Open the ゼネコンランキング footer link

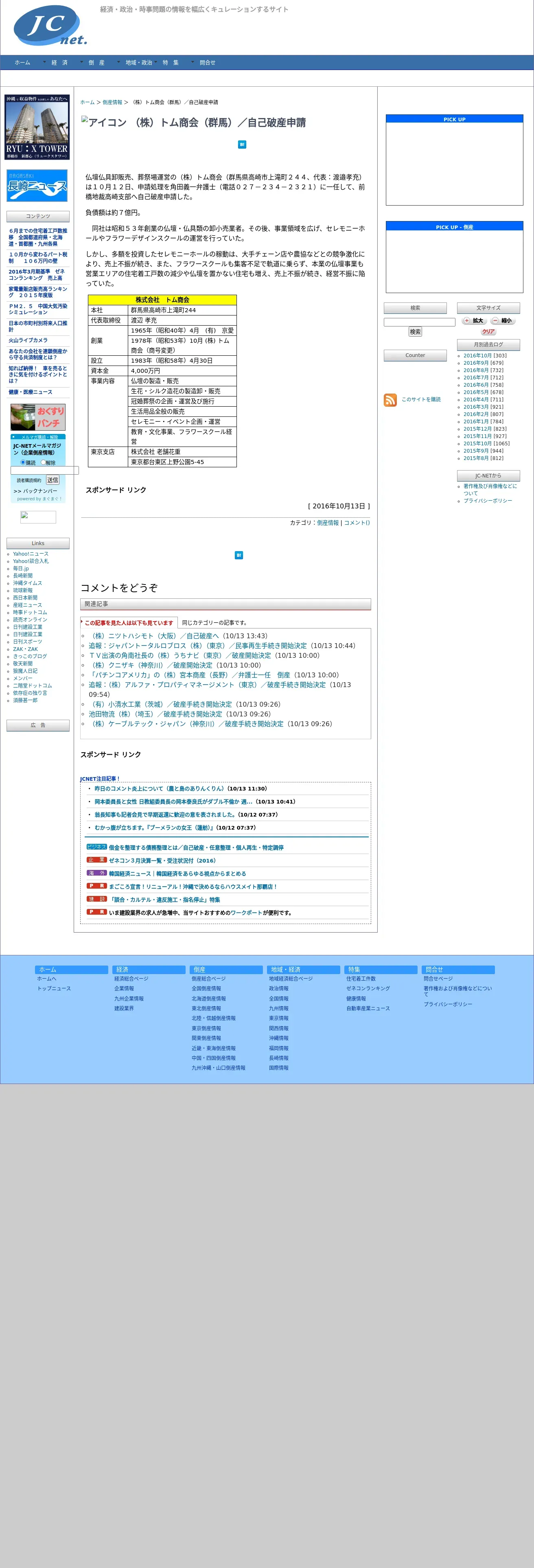pos(368,988)
